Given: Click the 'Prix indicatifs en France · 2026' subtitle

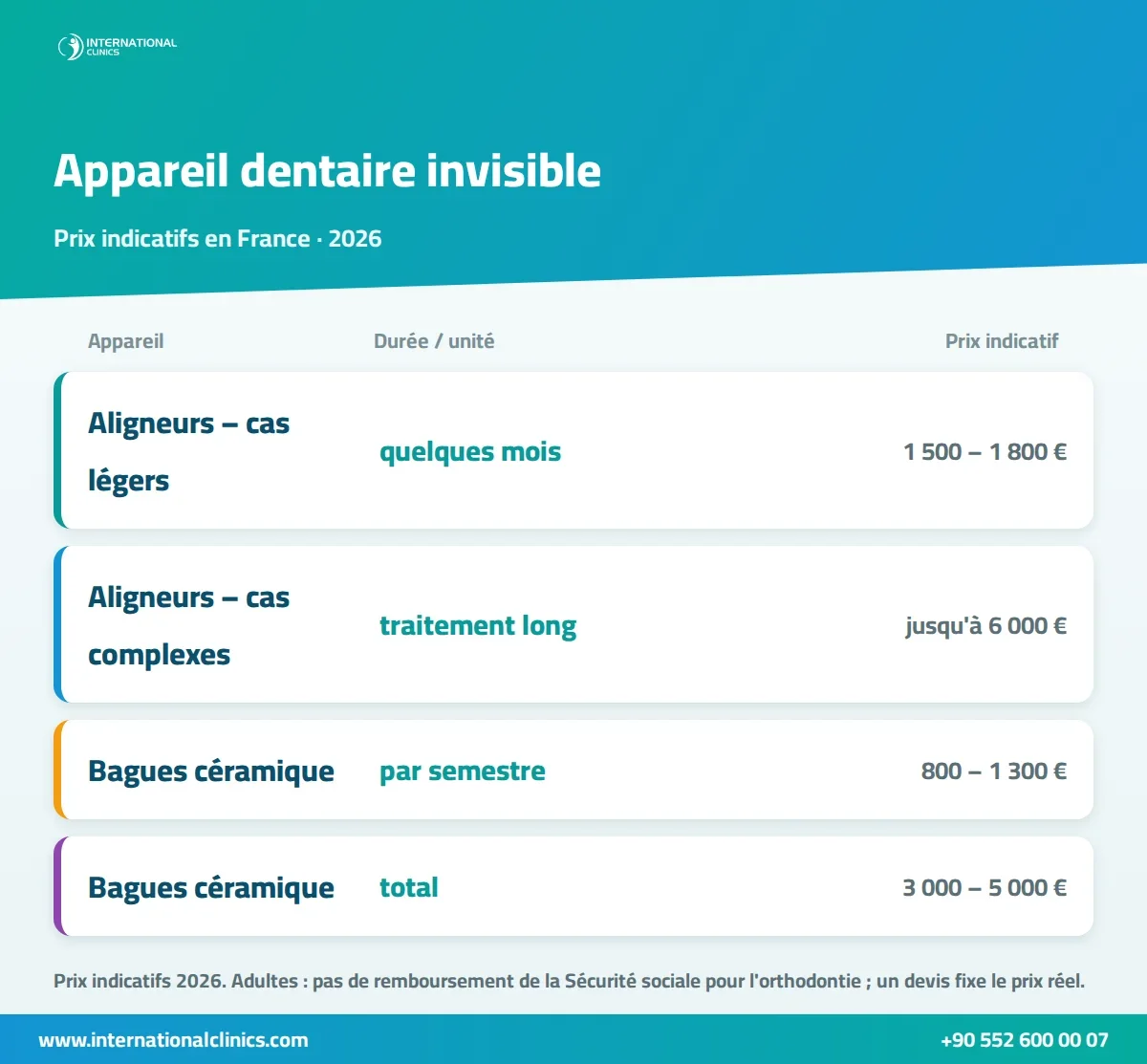Looking at the screenshot, I should (x=218, y=238).
